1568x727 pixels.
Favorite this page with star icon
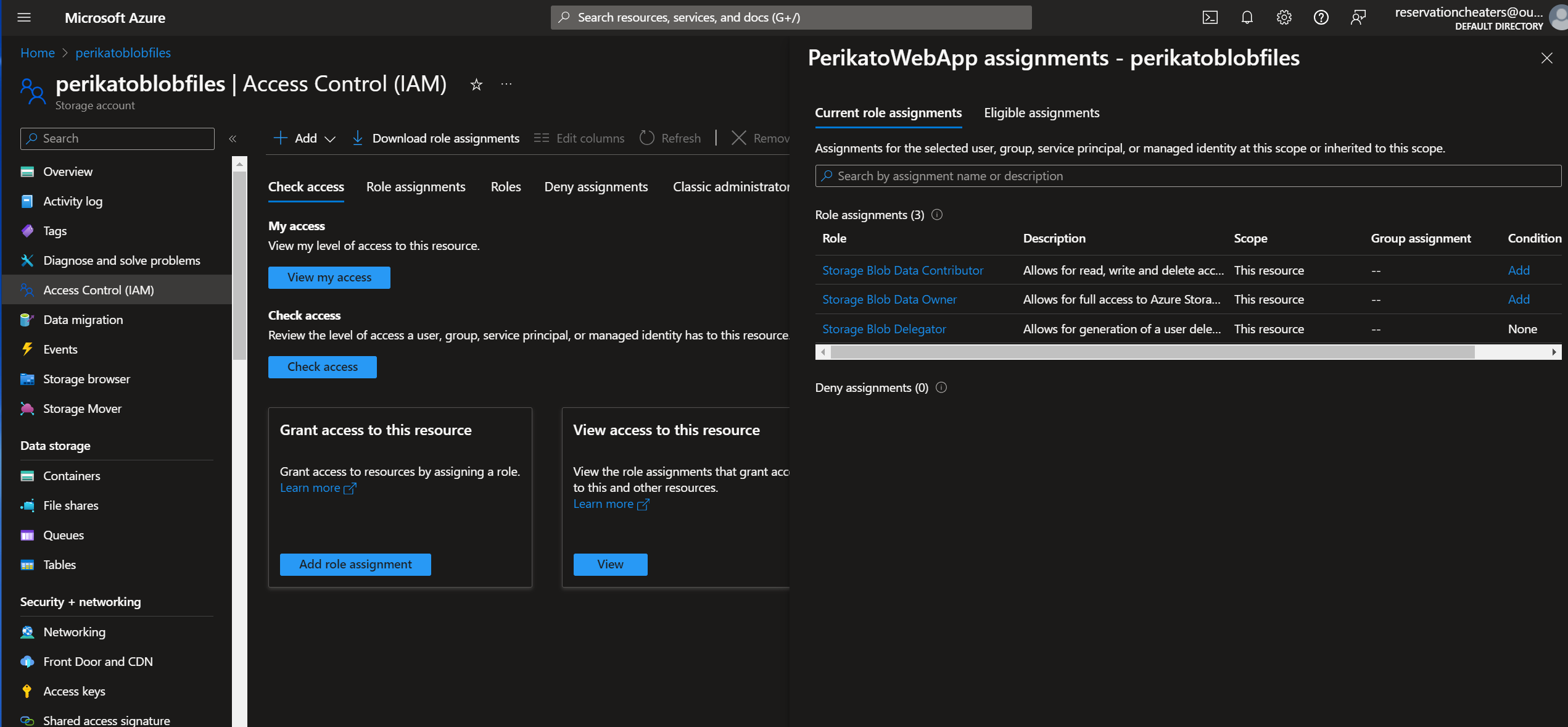[x=476, y=85]
